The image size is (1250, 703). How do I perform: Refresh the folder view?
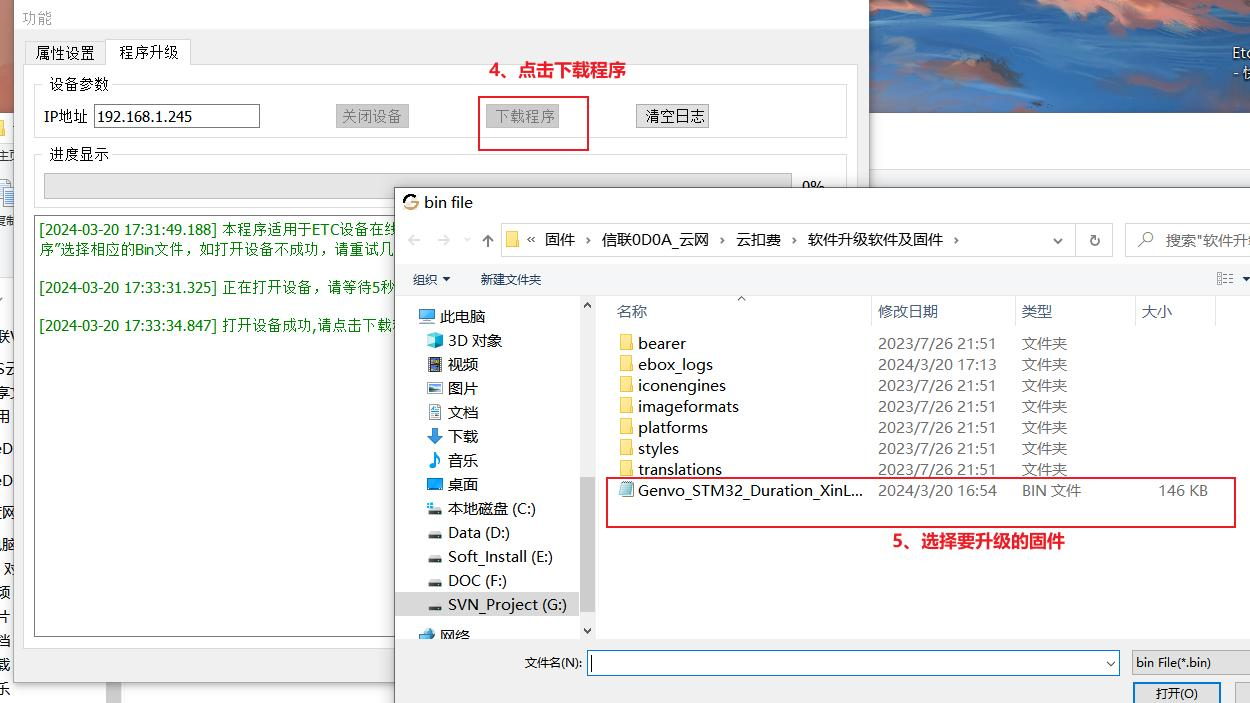click(1094, 240)
